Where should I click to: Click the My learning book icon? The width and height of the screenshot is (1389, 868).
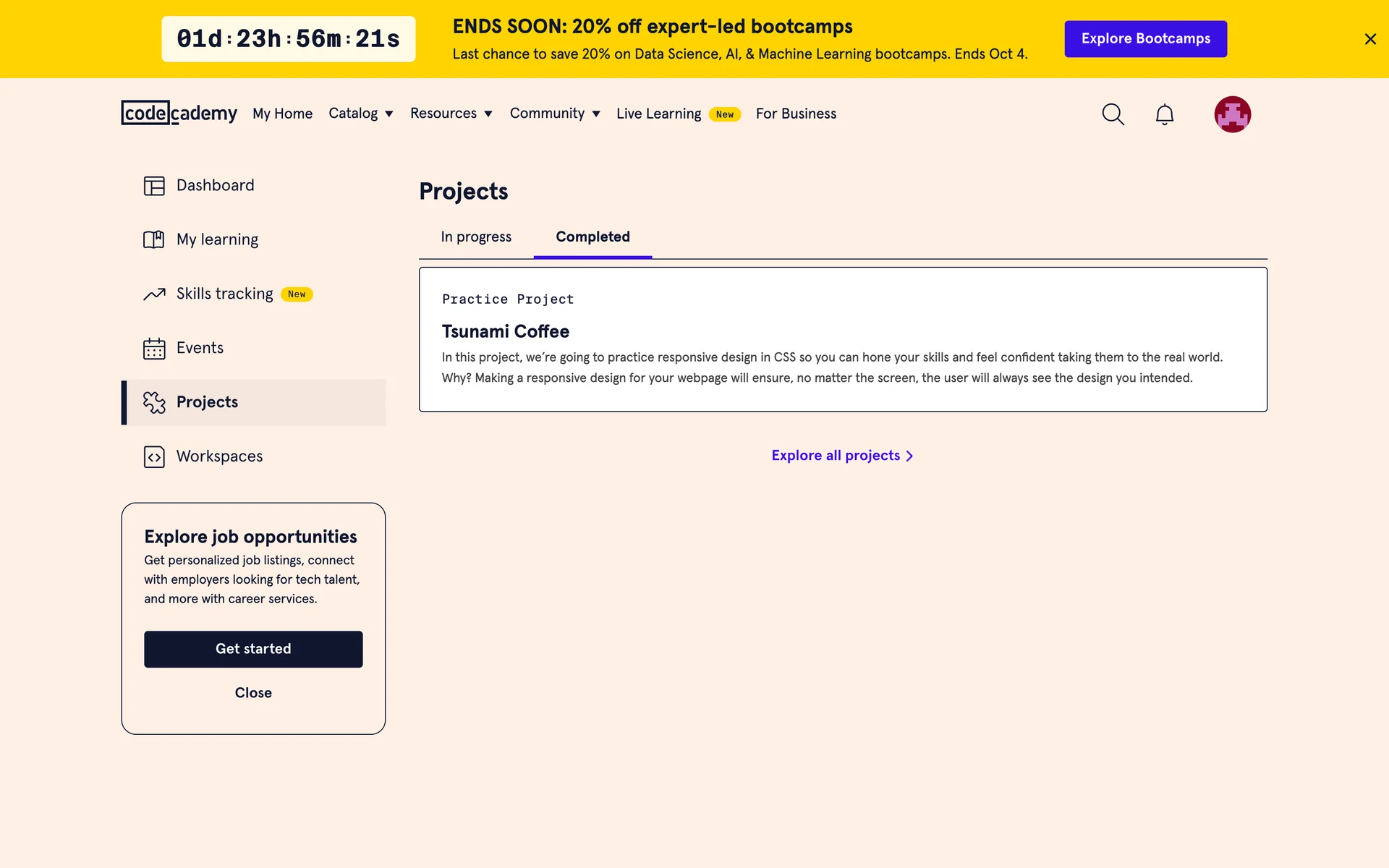tap(154, 239)
